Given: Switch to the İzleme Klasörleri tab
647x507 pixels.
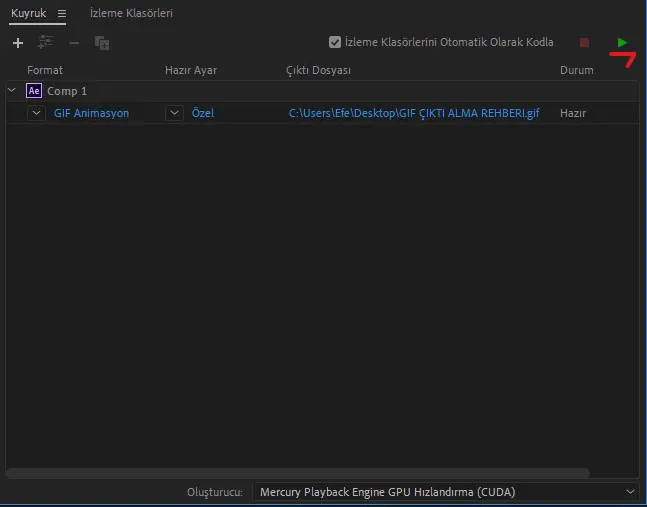Looking at the screenshot, I should point(131,13).
